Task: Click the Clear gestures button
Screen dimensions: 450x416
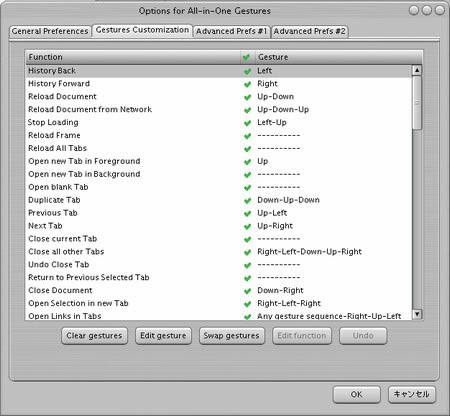Action: [94, 336]
